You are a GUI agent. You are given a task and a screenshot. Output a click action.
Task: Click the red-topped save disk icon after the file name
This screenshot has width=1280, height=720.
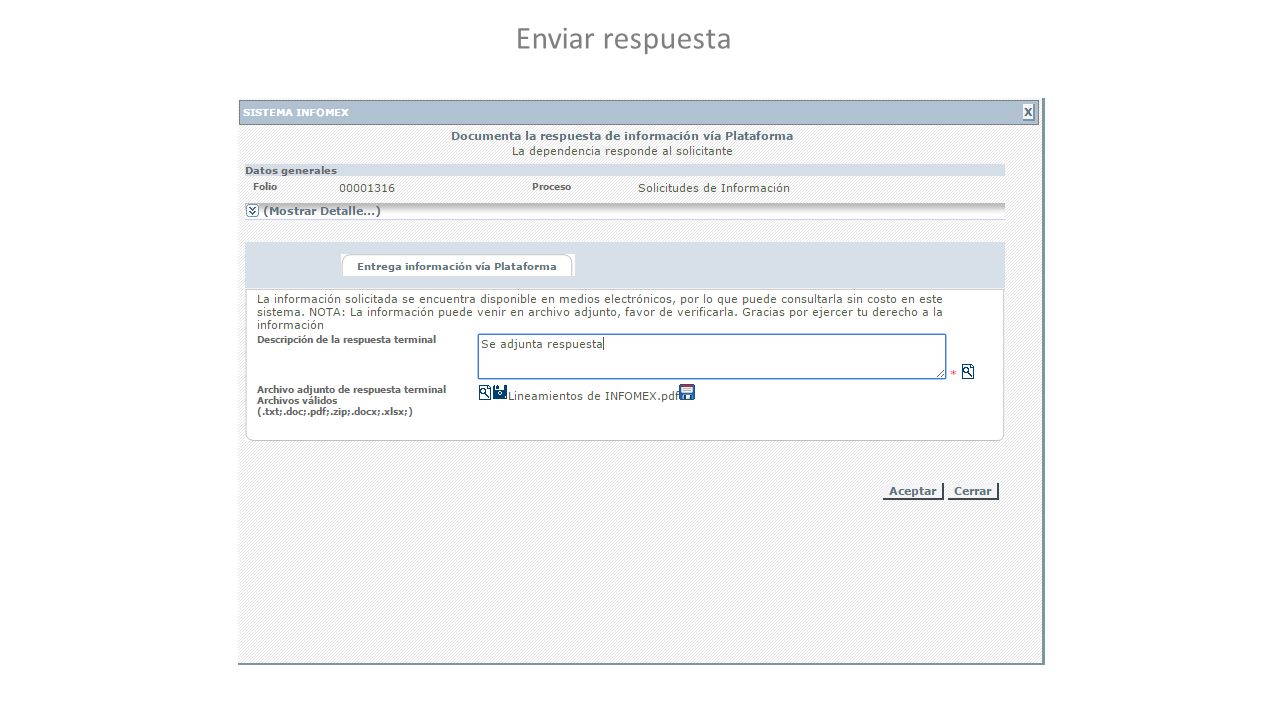[687, 392]
